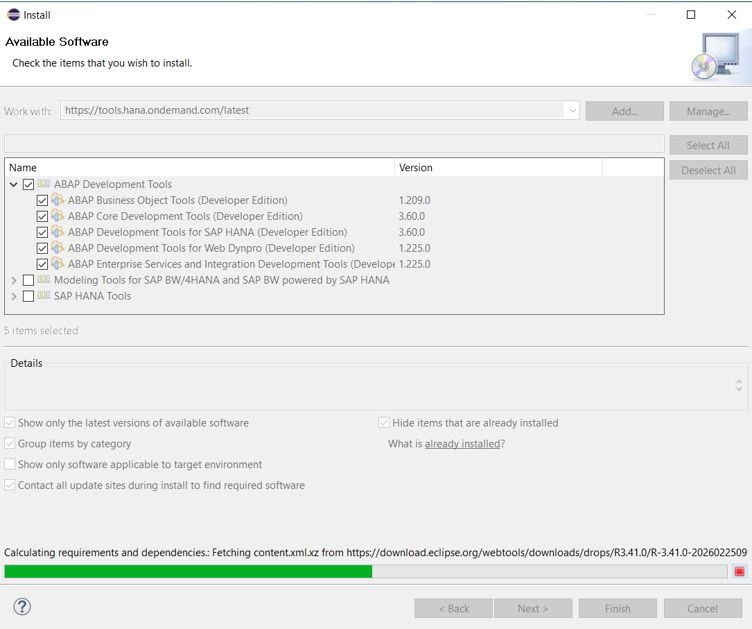Expand the SAP HANA Tools node
Screen dimensions: 752x629
(14, 296)
